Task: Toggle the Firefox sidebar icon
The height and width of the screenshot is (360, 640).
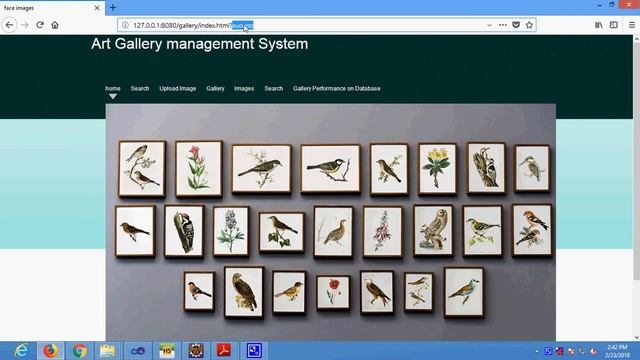Action: pyautogui.click(x=613, y=25)
